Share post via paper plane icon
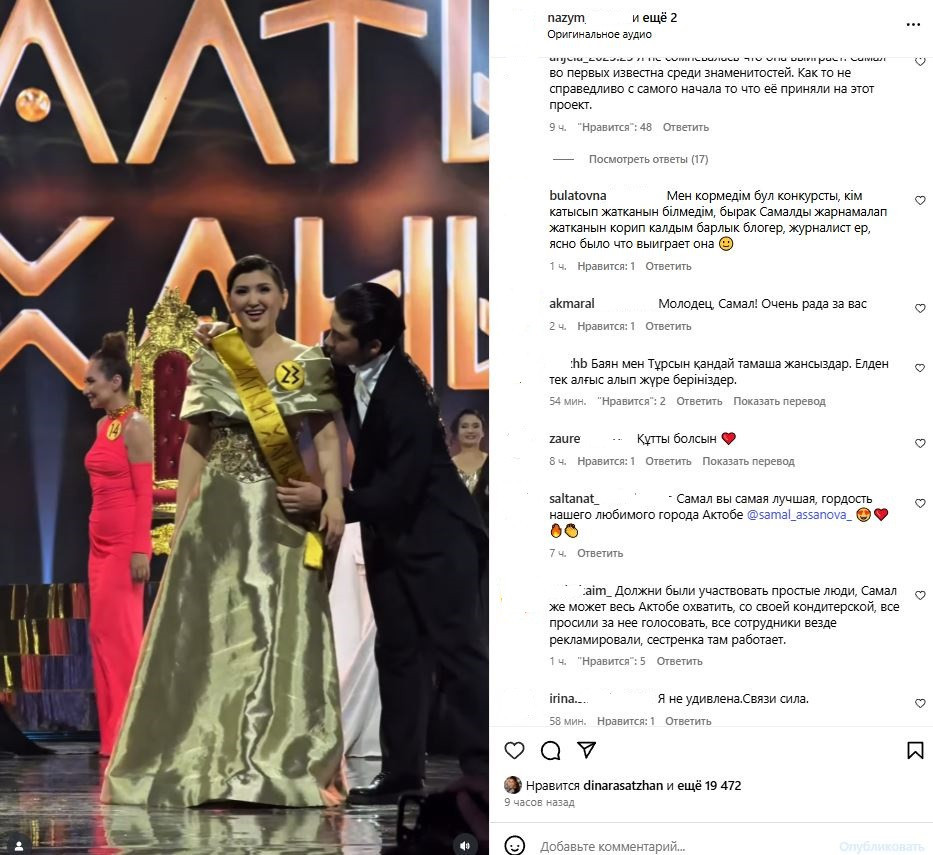 tap(586, 750)
